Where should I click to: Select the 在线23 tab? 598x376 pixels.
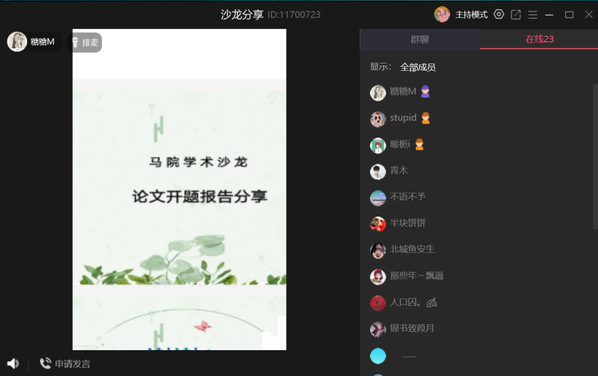click(x=539, y=39)
